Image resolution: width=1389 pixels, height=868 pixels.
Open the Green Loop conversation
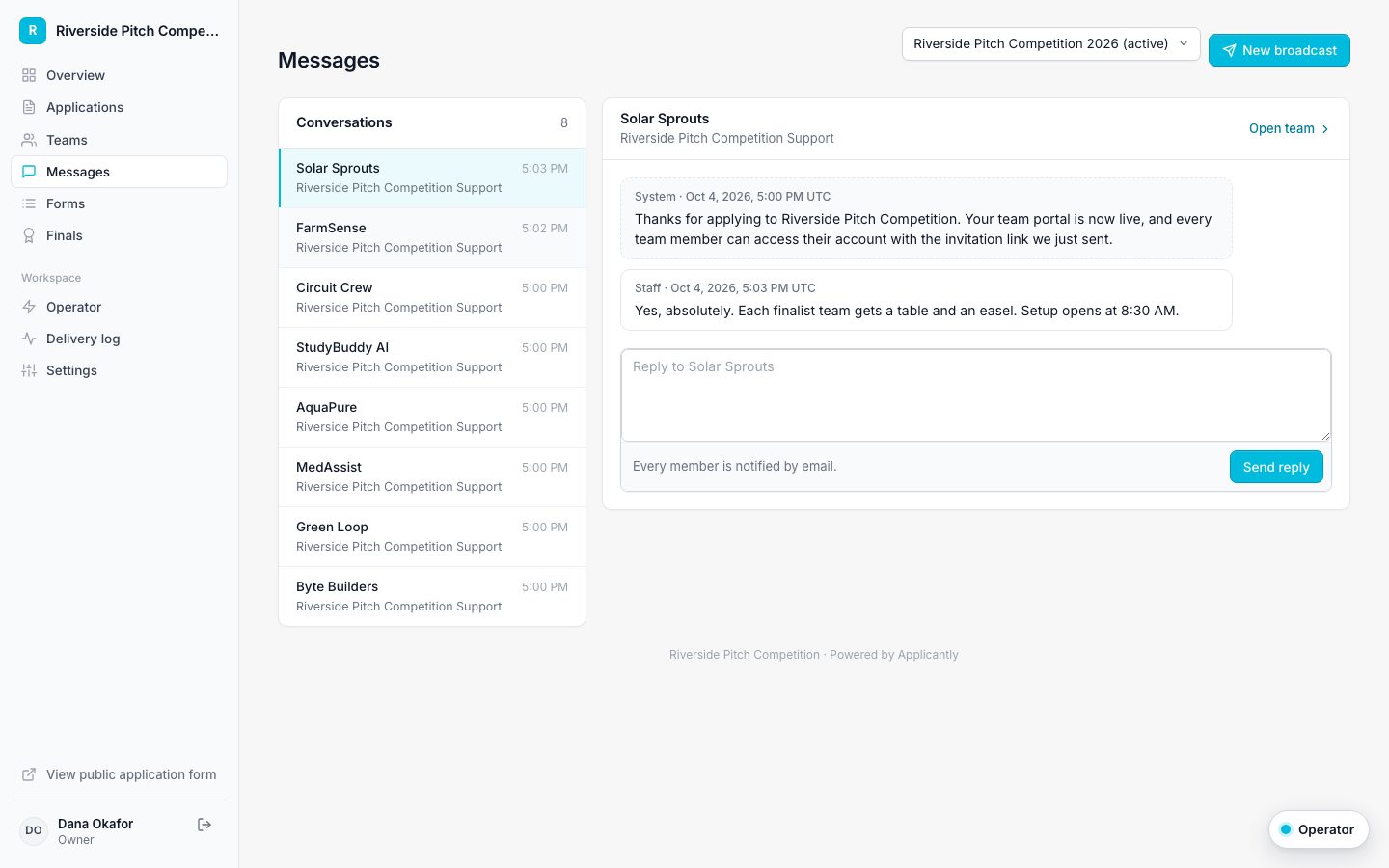coord(432,536)
